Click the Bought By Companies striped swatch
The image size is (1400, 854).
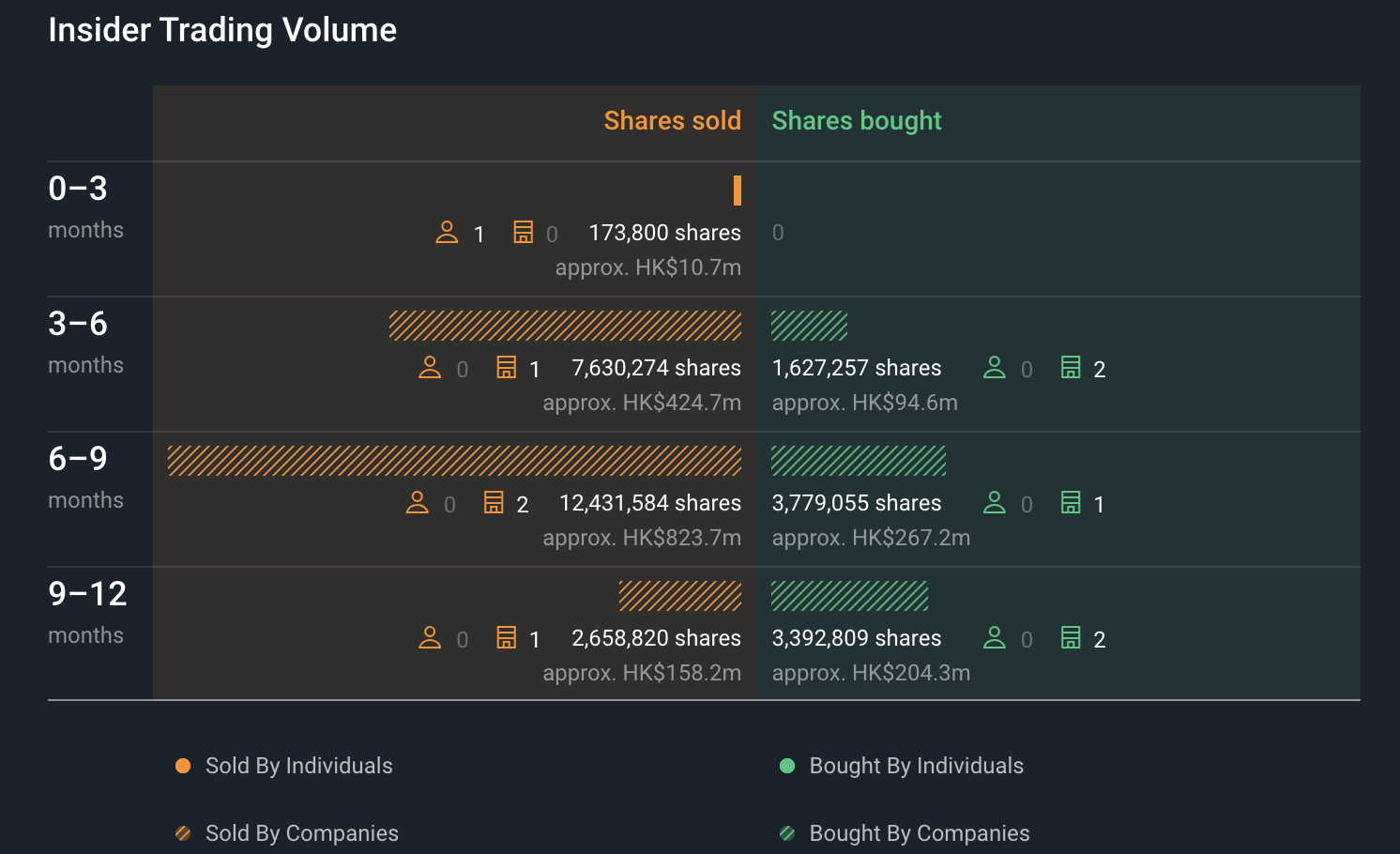pyautogui.click(x=787, y=833)
